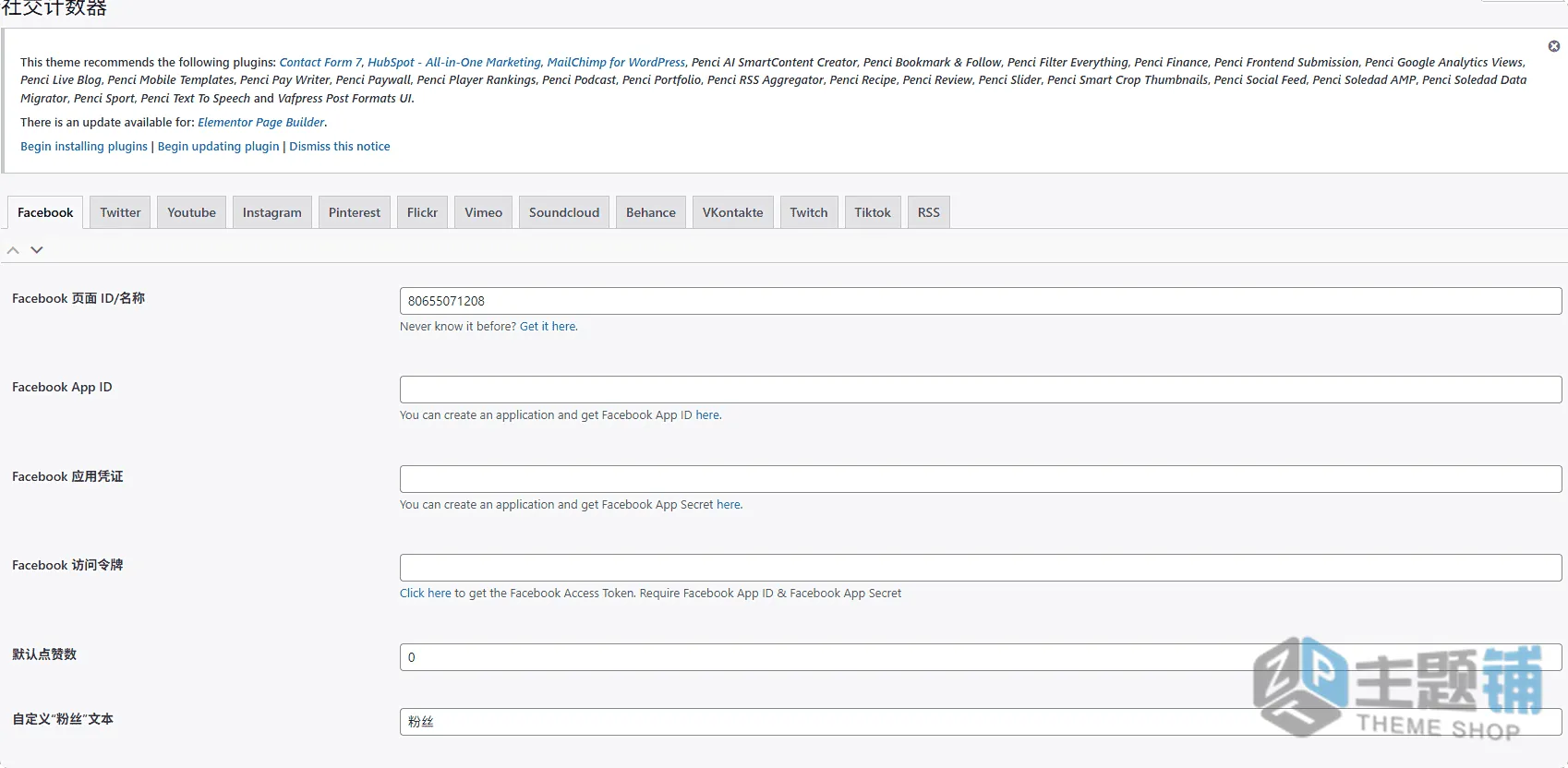Click the 'Facebook App ID' label

click(x=62, y=387)
